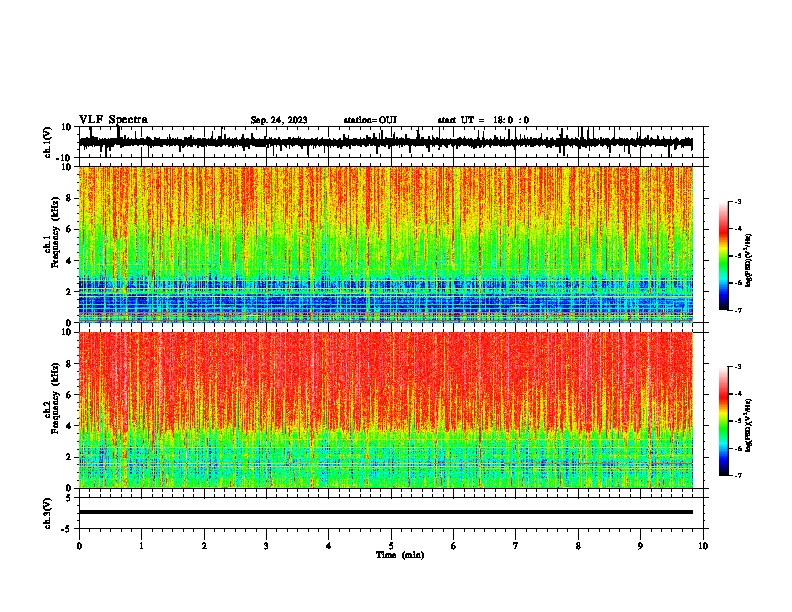Image resolution: width=792 pixels, height=612 pixels.
Task: Click the ch.2 color scale bar
Action: click(724, 421)
